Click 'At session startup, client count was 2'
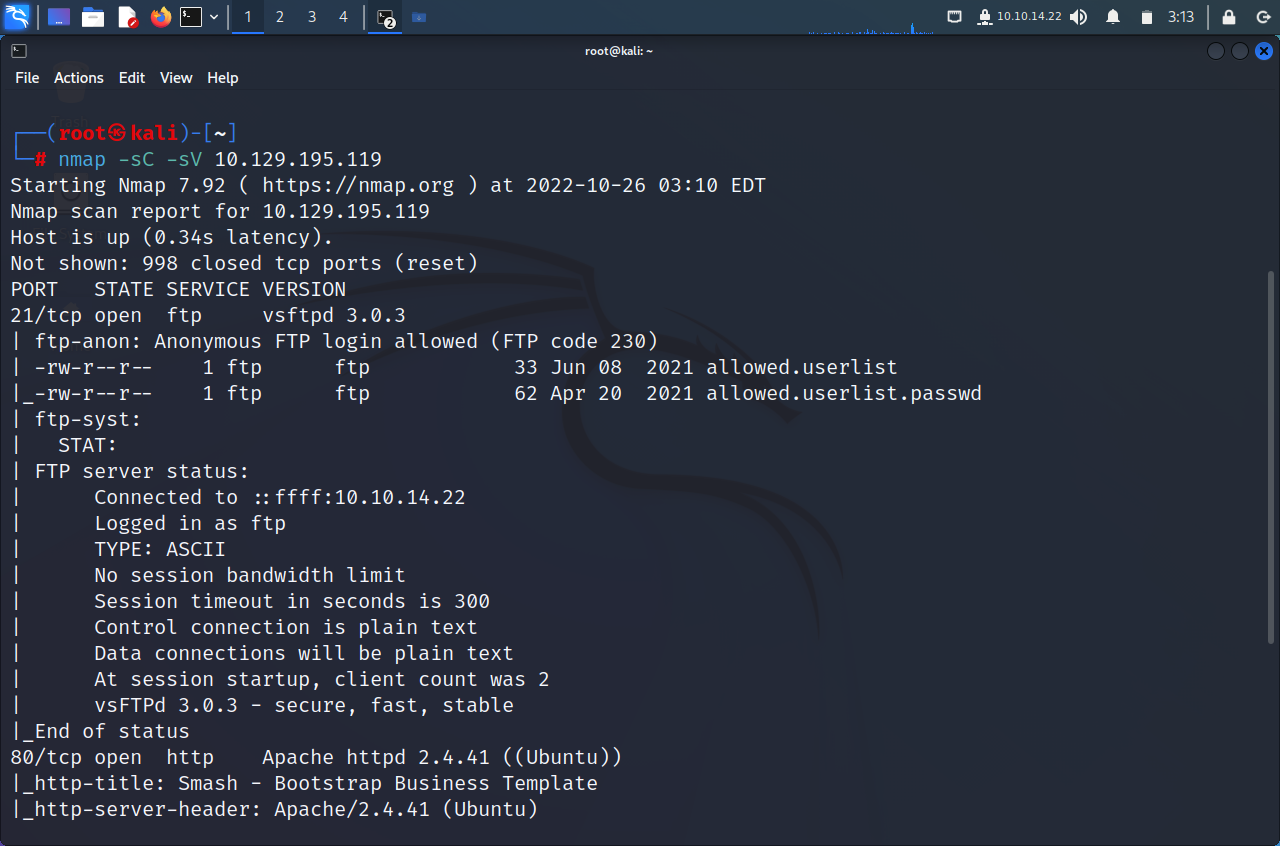Viewport: 1280px width, 846px height. click(x=322, y=679)
